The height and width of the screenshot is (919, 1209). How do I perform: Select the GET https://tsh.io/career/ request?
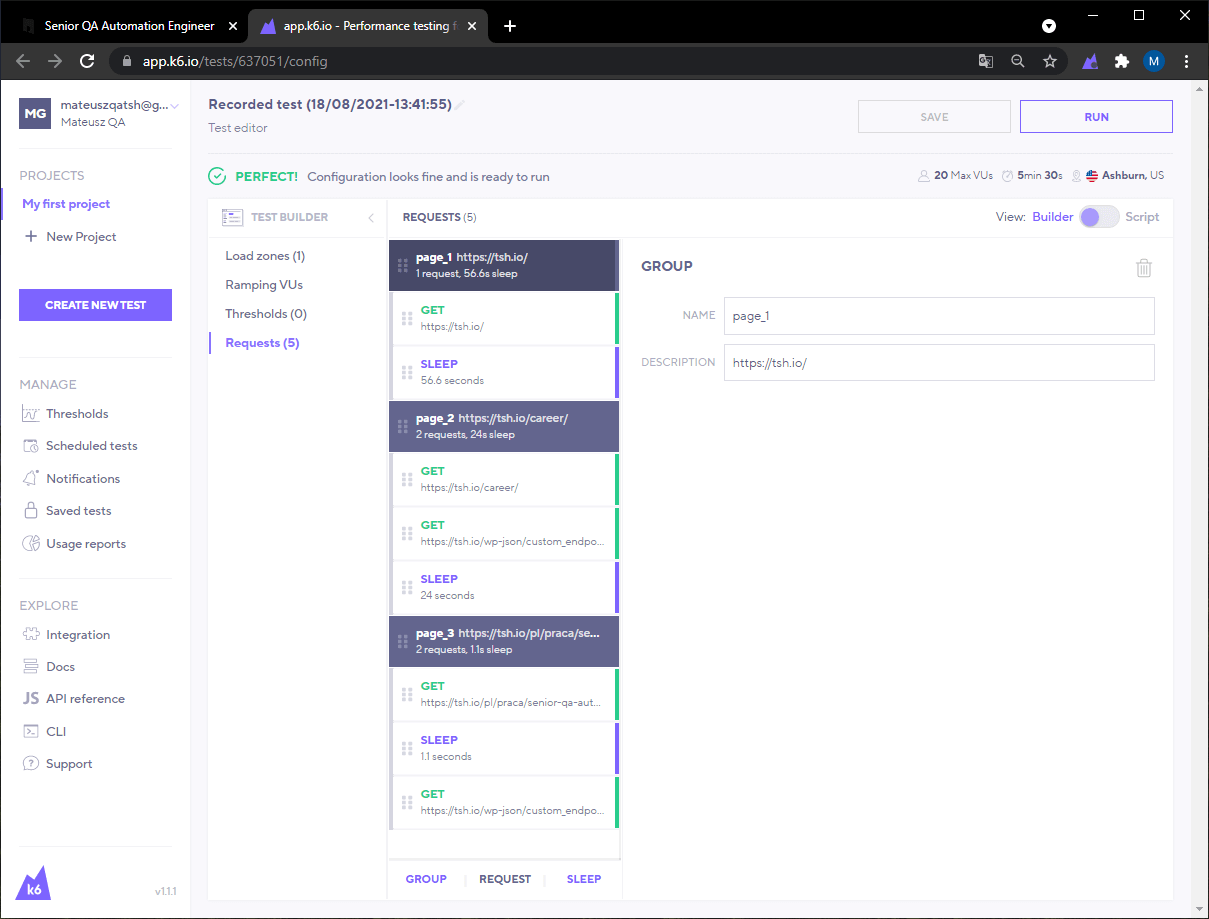[x=505, y=479]
